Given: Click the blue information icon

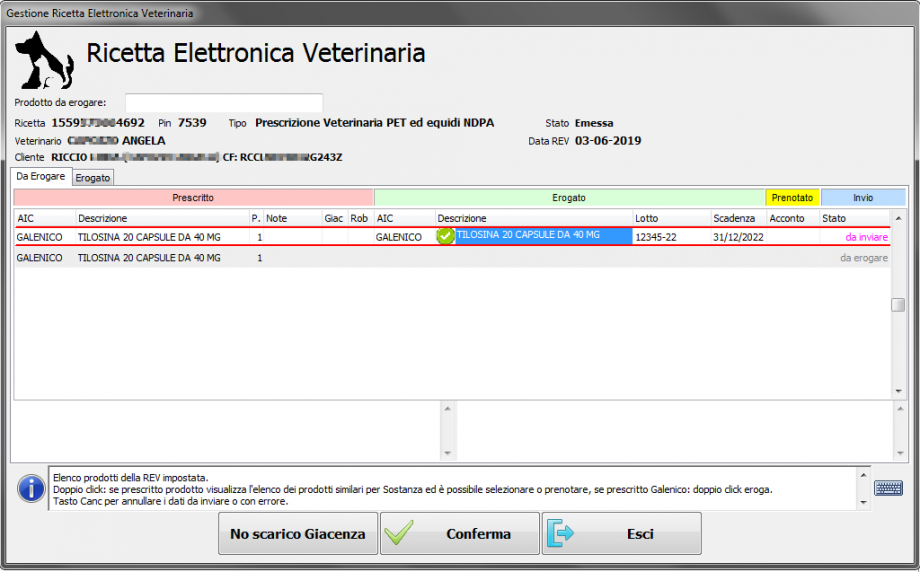Looking at the screenshot, I should pos(31,488).
